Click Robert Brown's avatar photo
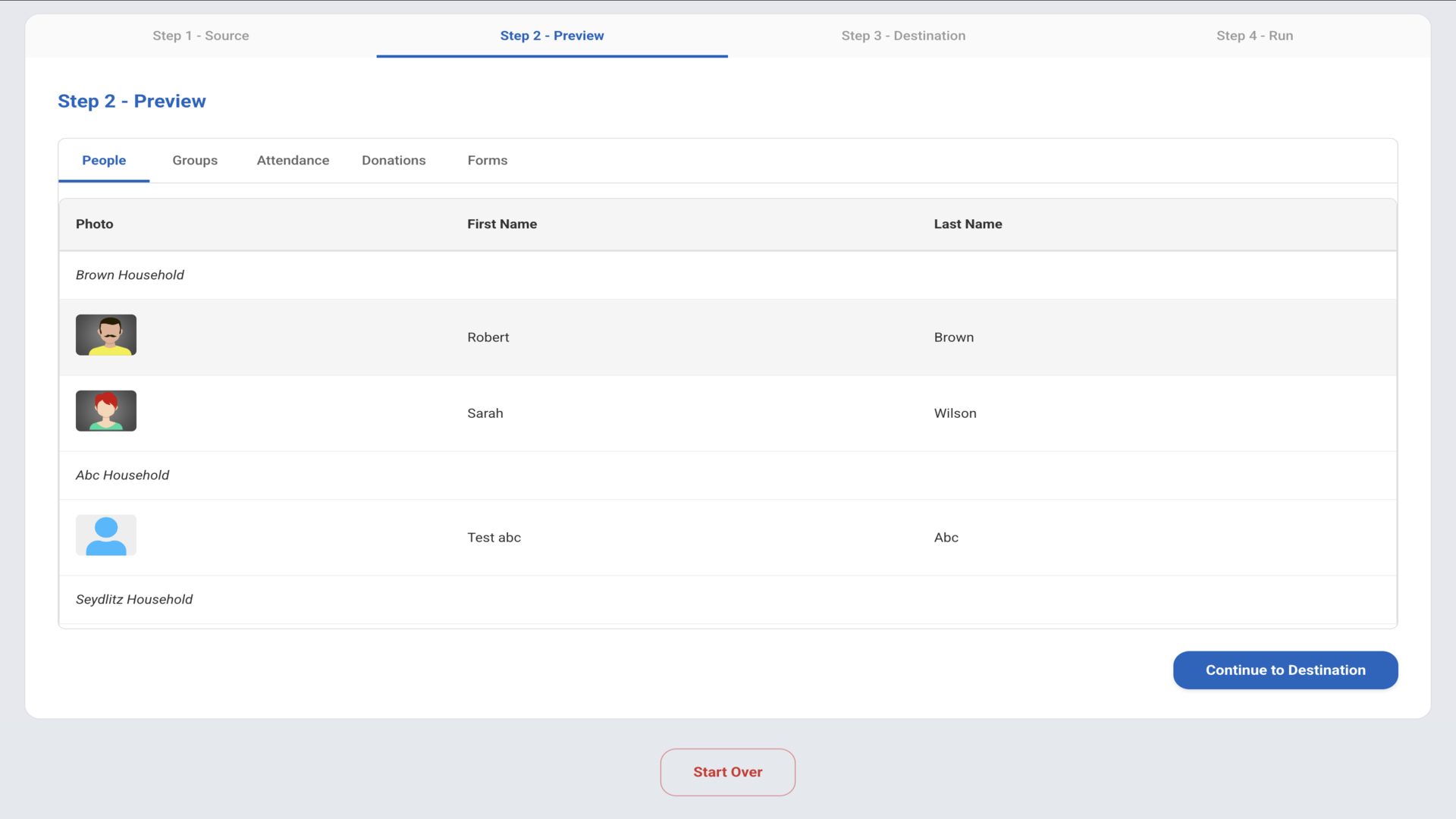1456x819 pixels. click(106, 335)
